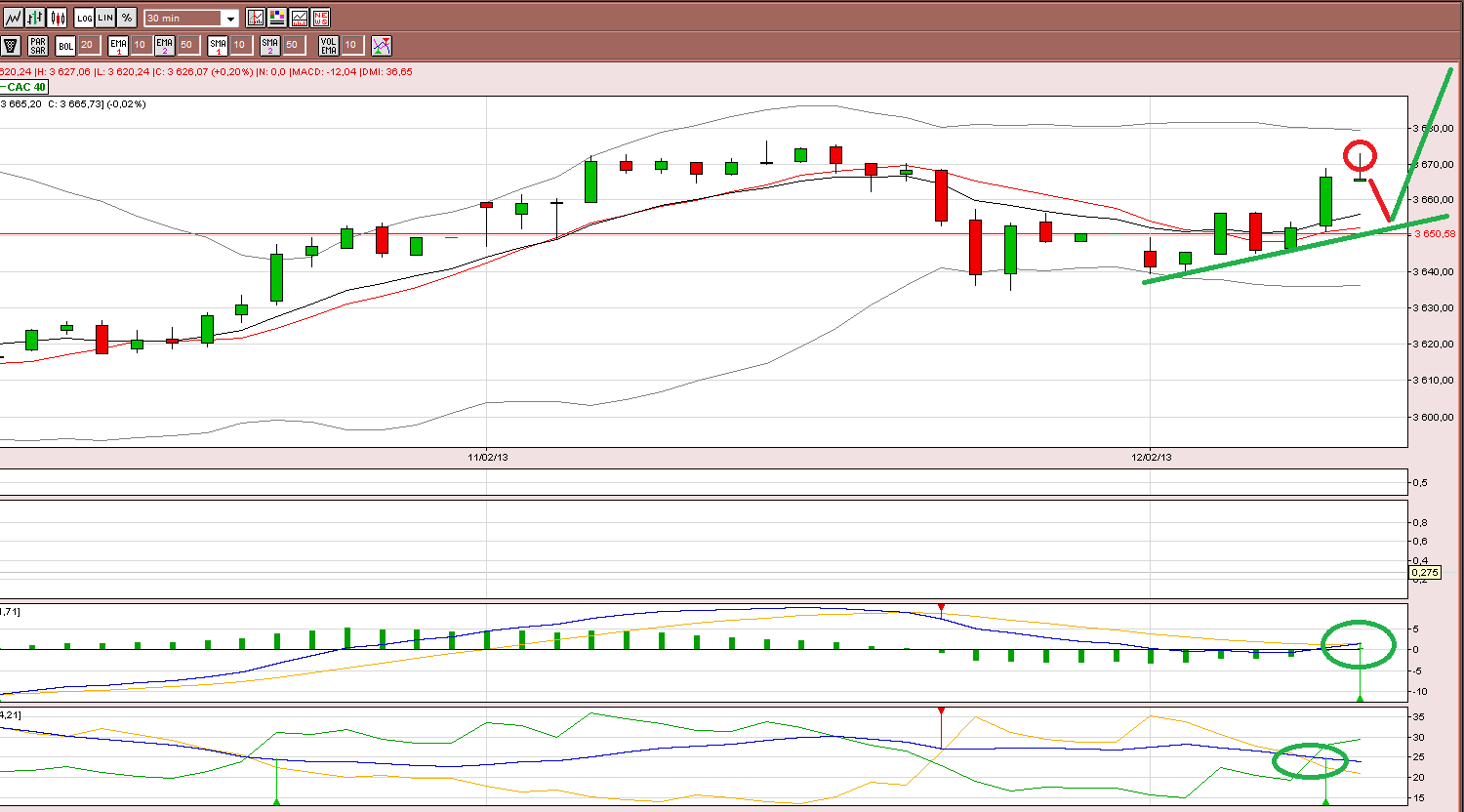Screen dimensions: 1464x812
Task: Click the trash basket icon
Action: pos(11,45)
